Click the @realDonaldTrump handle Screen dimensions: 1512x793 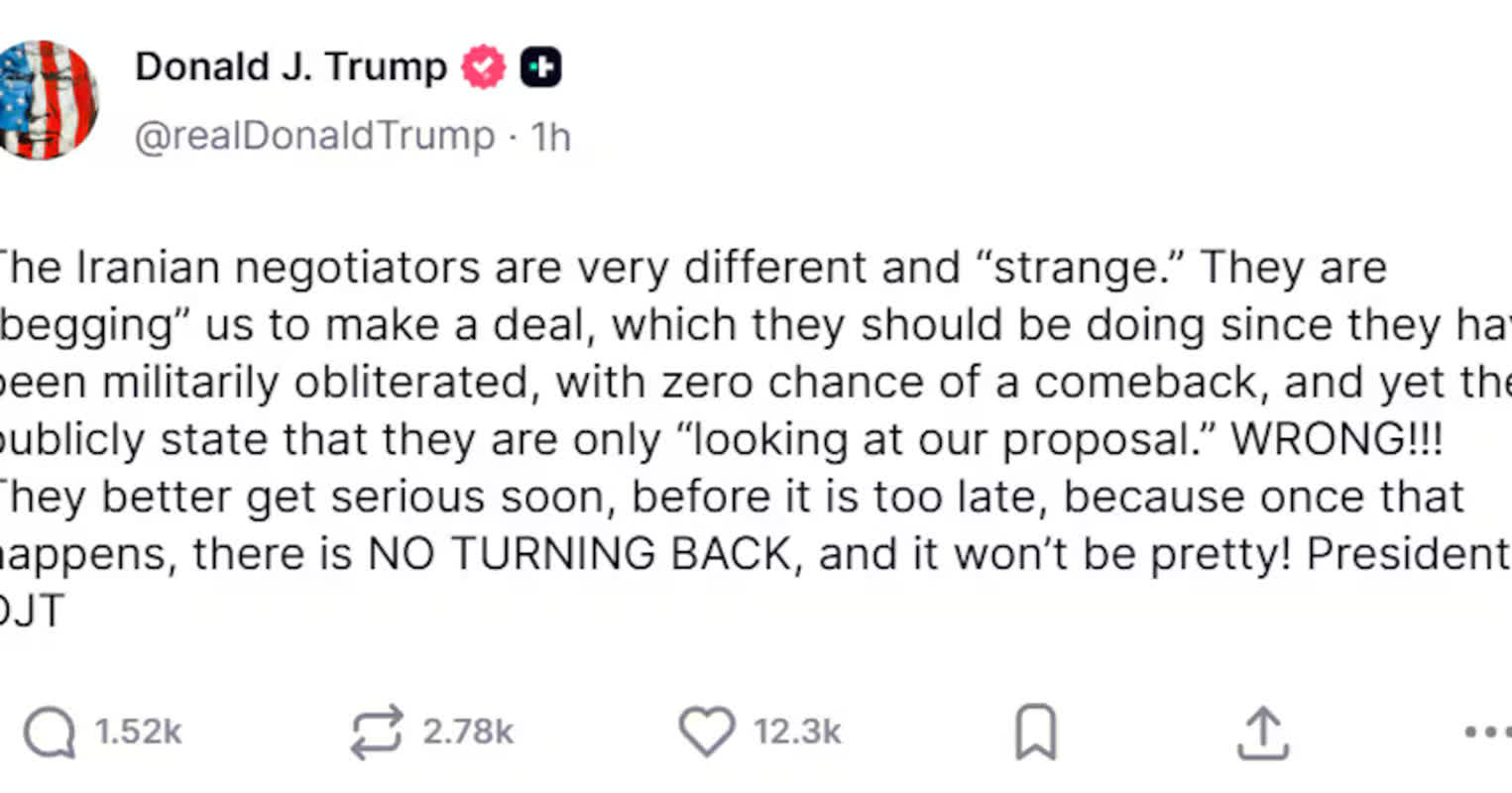[314, 136]
